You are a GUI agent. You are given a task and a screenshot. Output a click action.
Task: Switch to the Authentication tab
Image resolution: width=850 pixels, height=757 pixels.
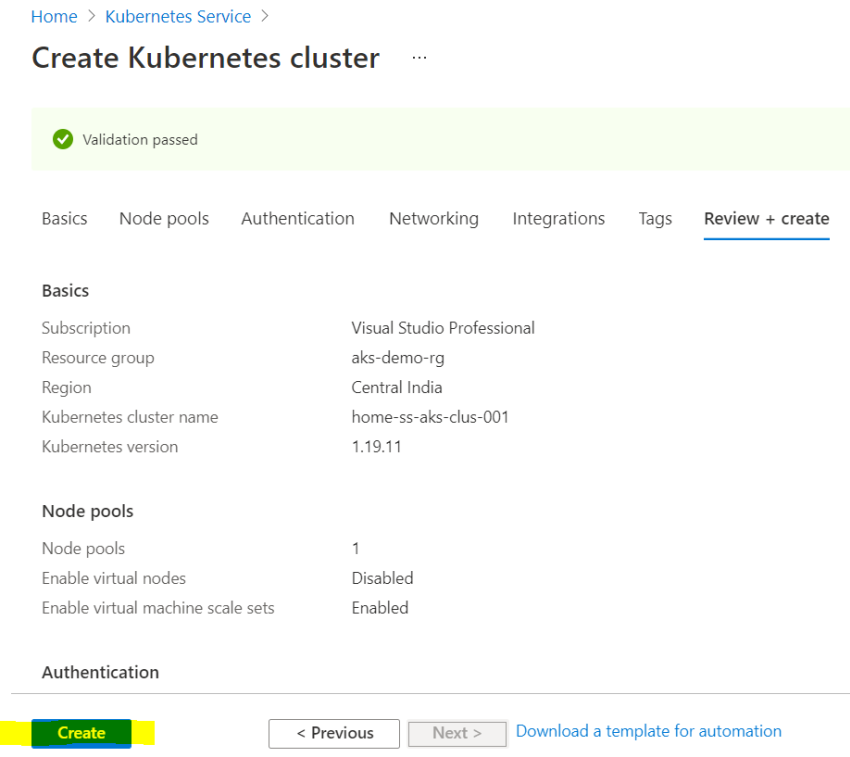pos(297,218)
